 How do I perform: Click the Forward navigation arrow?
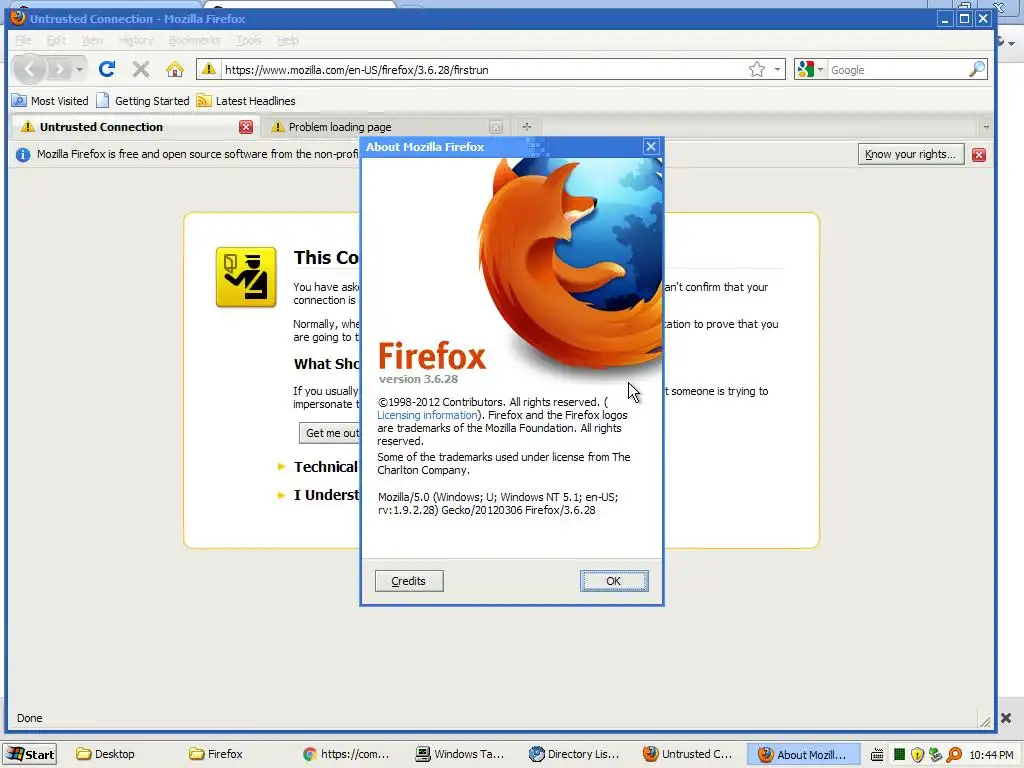click(59, 69)
